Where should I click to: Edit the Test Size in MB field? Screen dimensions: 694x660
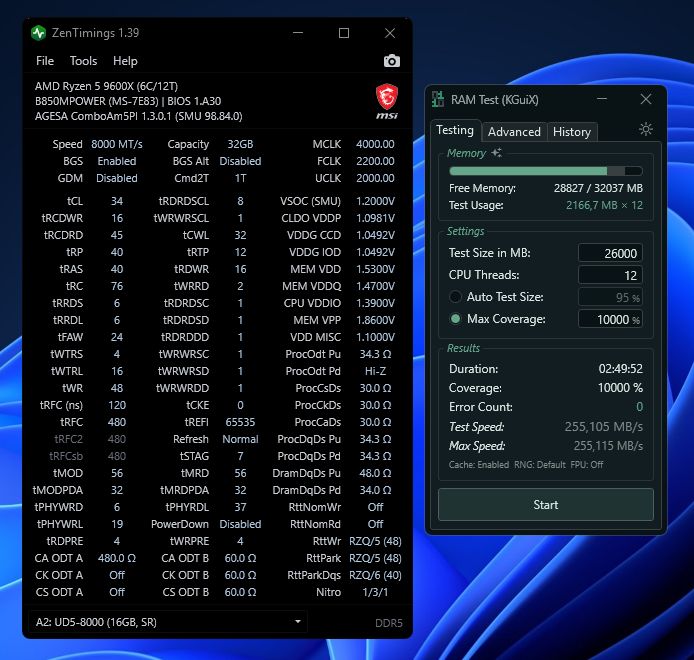tap(610, 253)
